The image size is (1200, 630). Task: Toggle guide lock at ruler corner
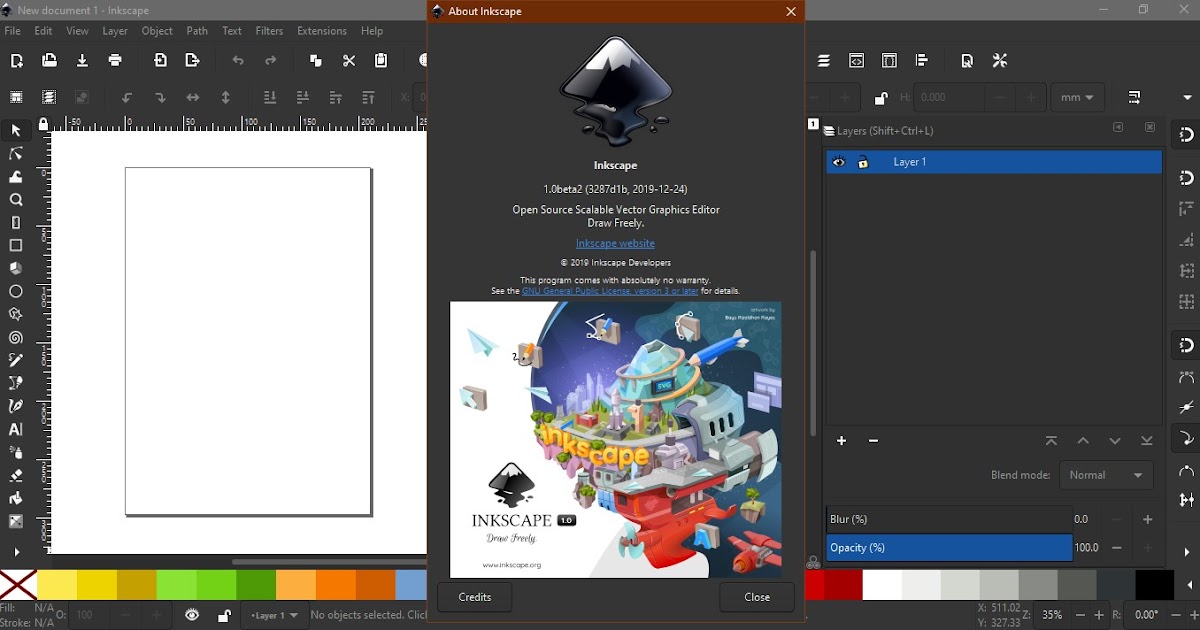(43, 125)
